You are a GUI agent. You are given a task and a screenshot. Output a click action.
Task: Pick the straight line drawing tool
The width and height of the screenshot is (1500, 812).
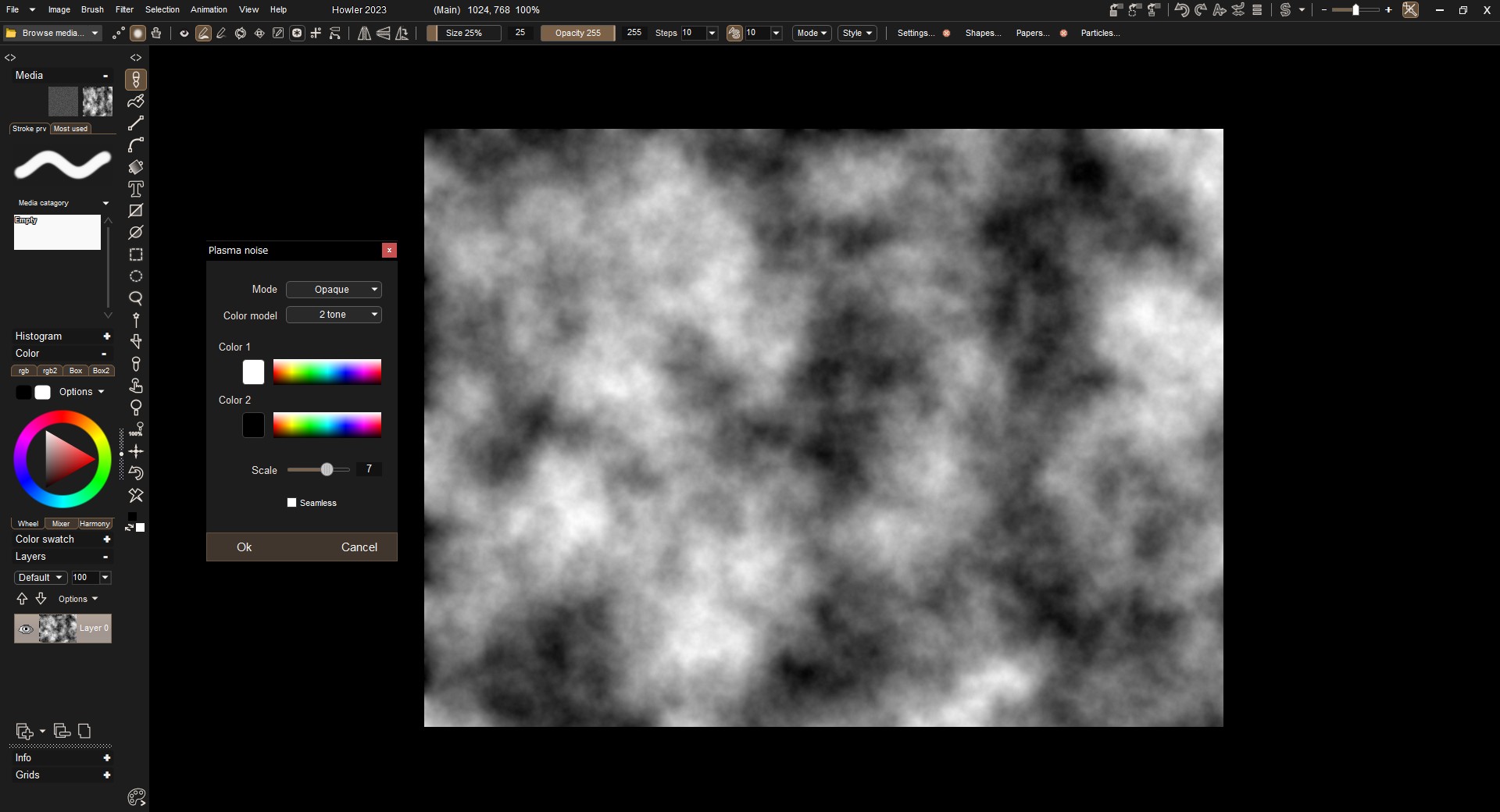click(x=136, y=123)
